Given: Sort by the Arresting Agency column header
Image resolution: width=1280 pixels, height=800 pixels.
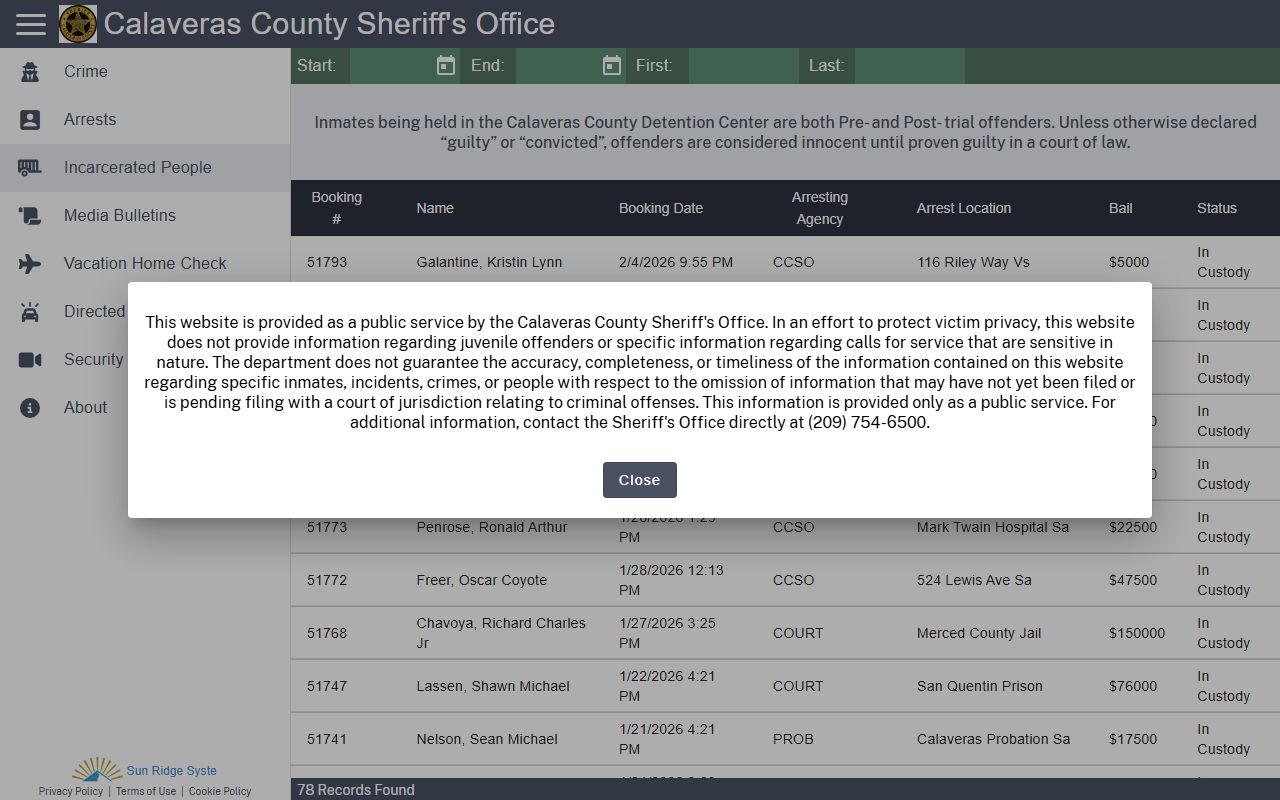Looking at the screenshot, I should pos(820,208).
